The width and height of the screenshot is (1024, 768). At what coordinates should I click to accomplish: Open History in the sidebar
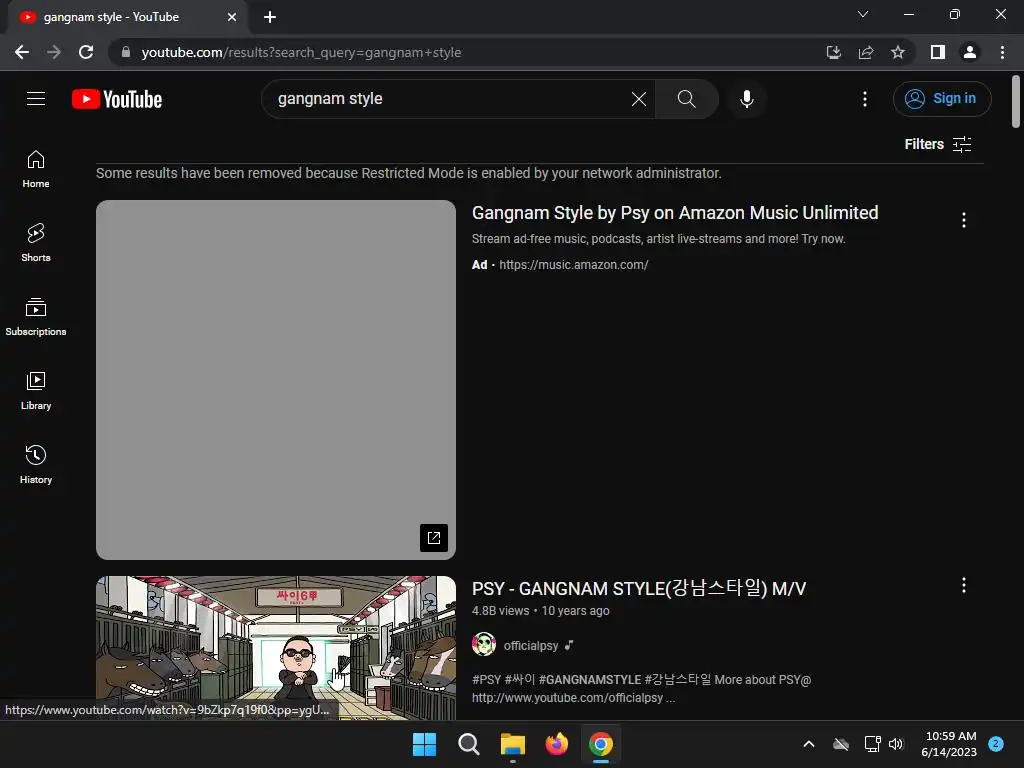click(x=36, y=464)
